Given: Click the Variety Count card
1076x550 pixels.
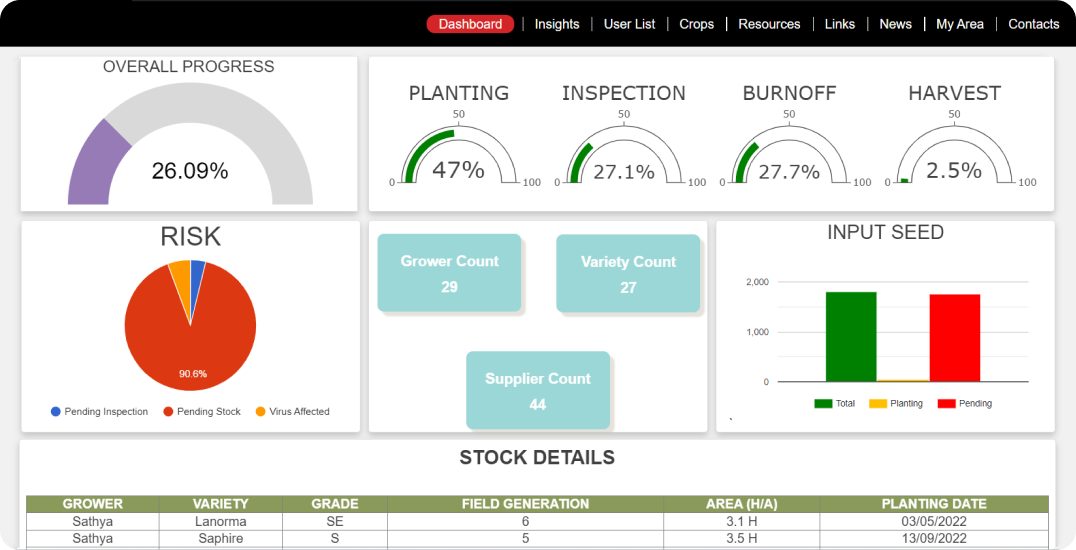Looking at the screenshot, I should pos(628,274).
